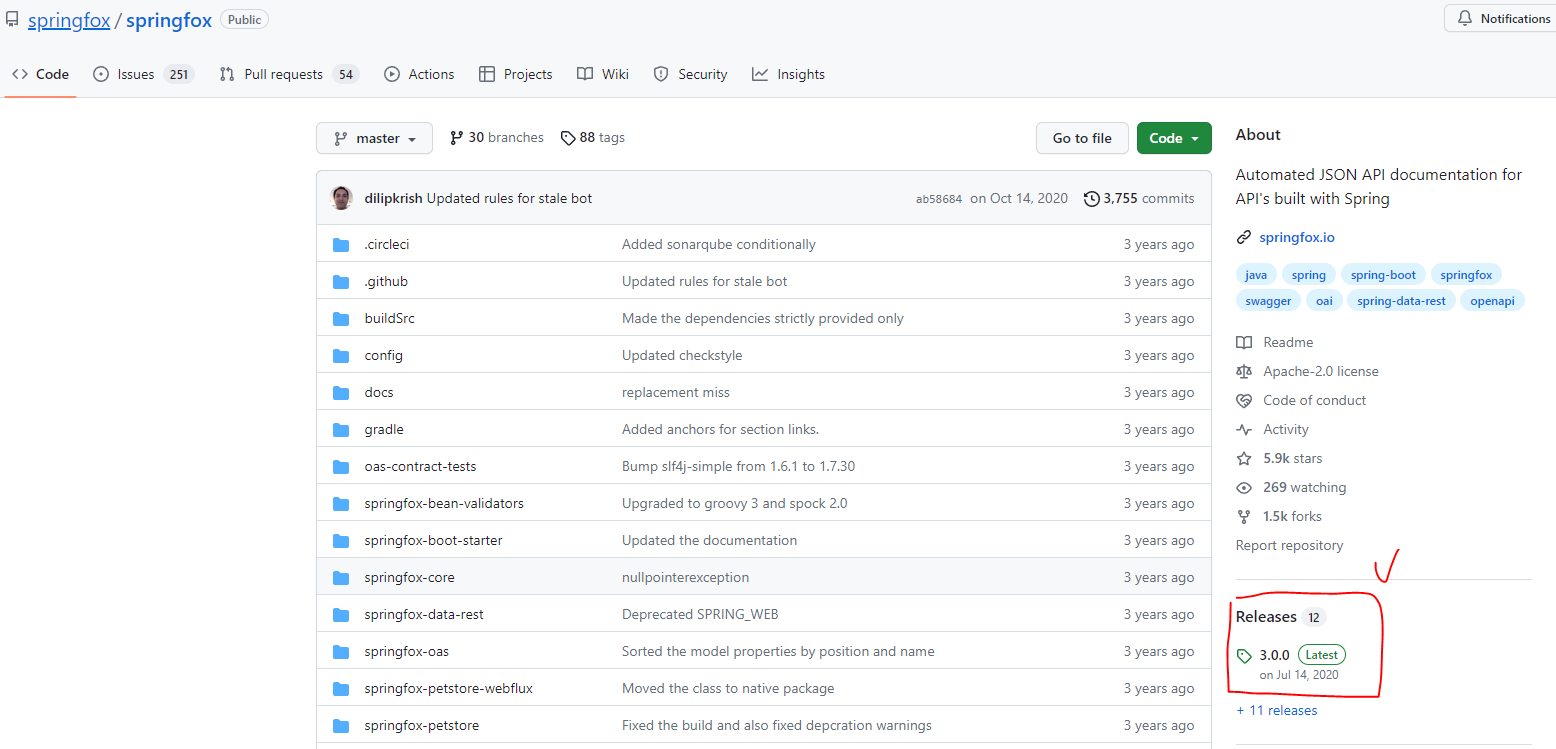The width and height of the screenshot is (1556, 749).
Task: Click the springfox-boot-starter folder icon
Action: (341, 541)
